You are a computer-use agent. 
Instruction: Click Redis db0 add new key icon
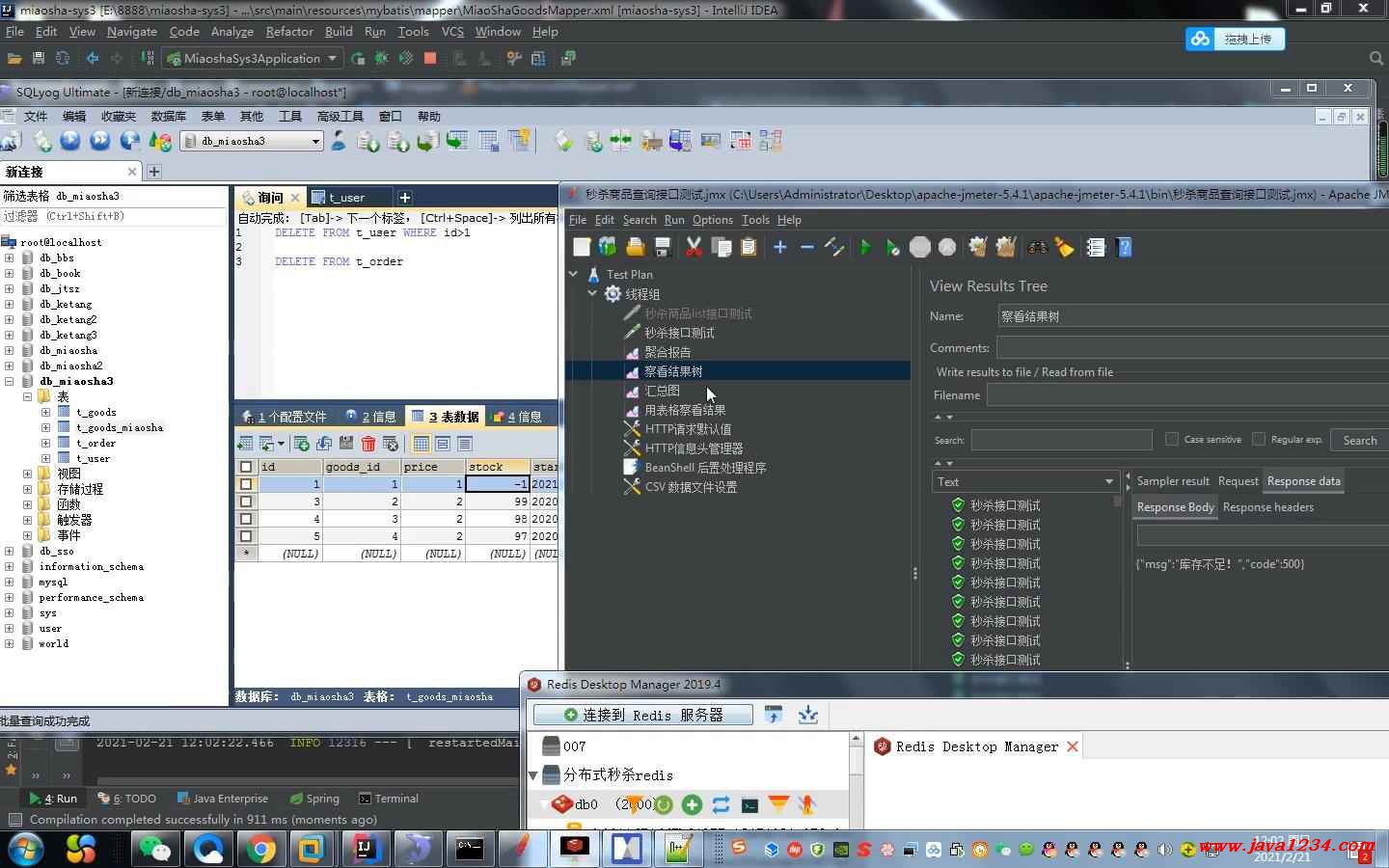692,804
